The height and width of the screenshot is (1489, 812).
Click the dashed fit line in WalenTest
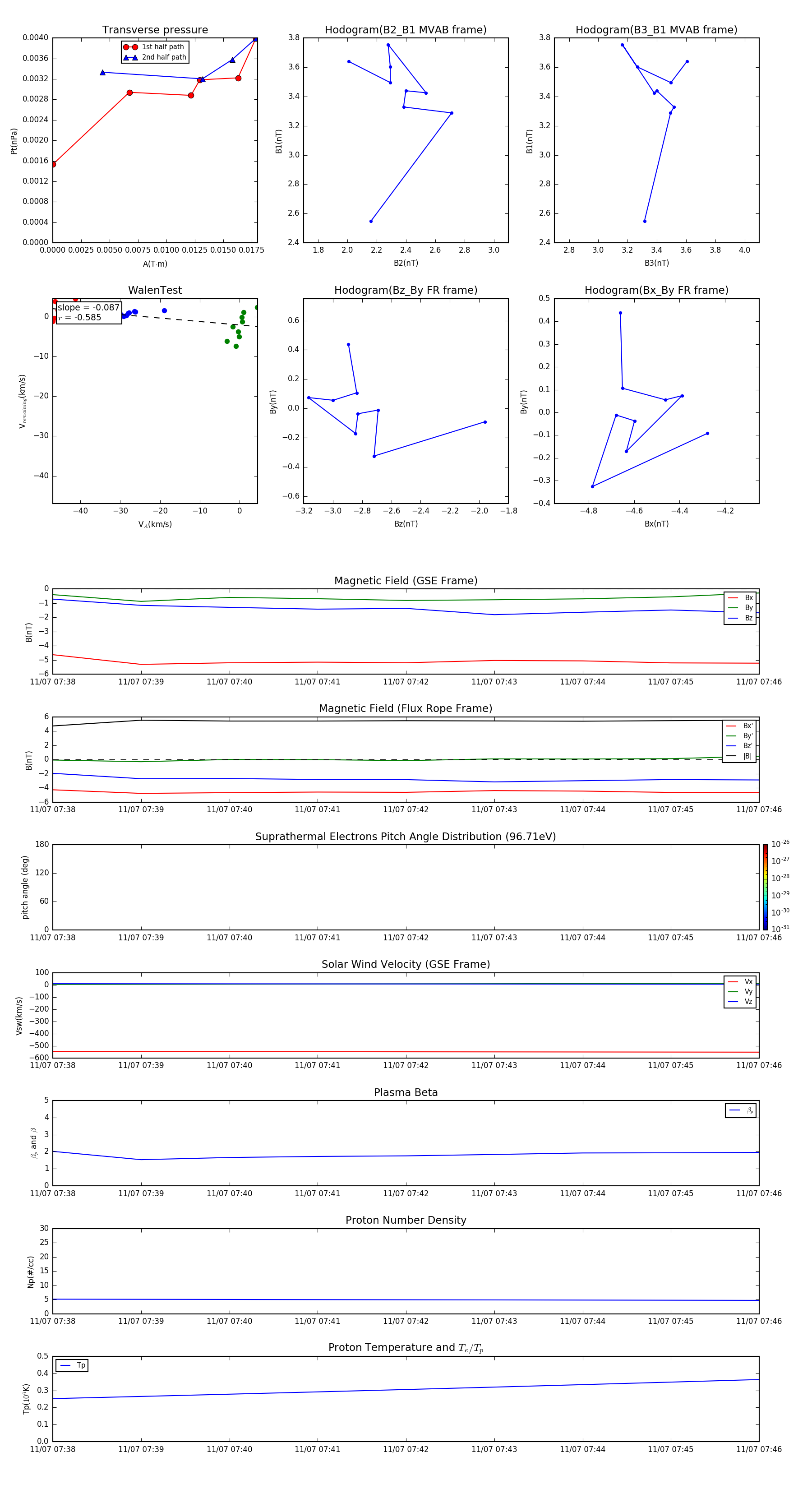pyautogui.click(x=191, y=320)
